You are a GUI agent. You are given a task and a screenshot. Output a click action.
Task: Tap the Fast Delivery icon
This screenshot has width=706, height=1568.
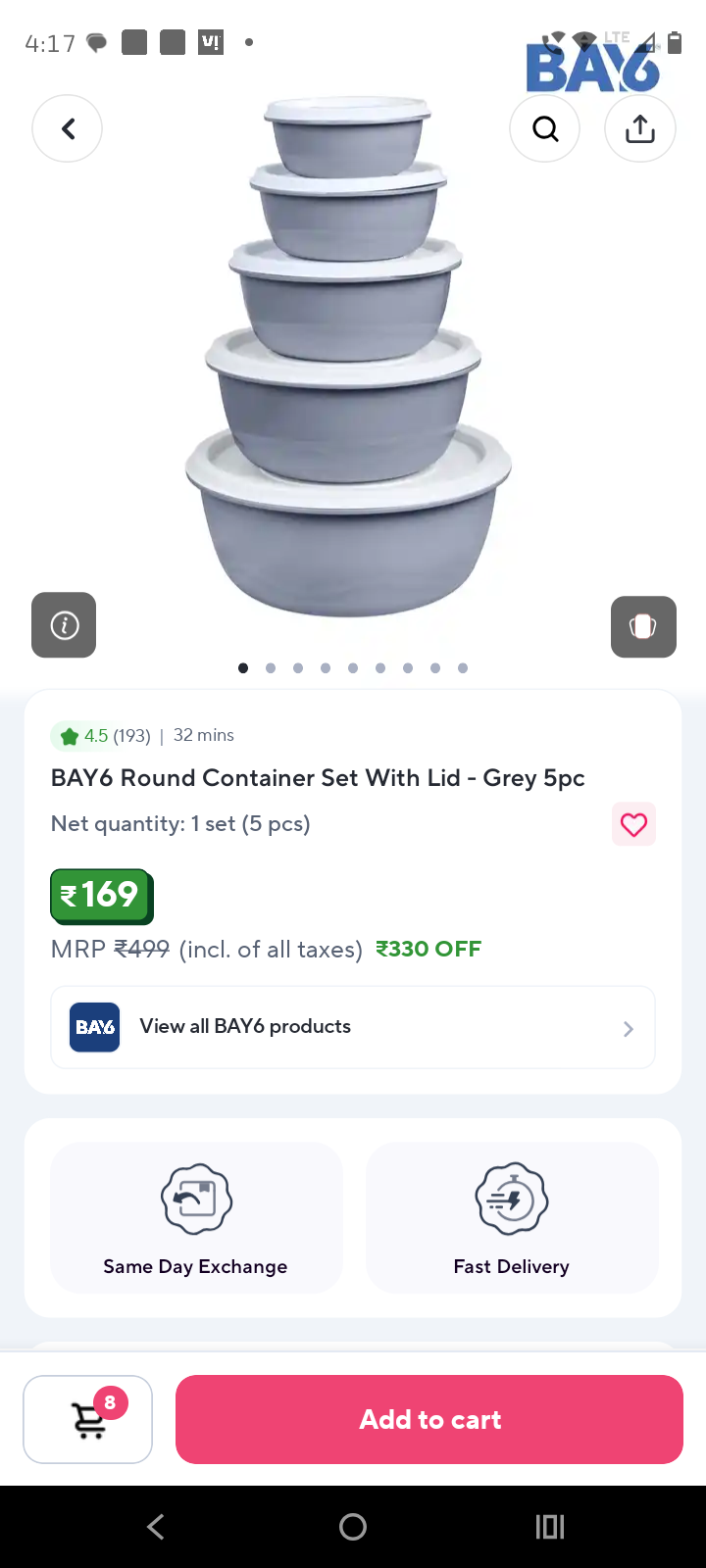click(x=511, y=1199)
